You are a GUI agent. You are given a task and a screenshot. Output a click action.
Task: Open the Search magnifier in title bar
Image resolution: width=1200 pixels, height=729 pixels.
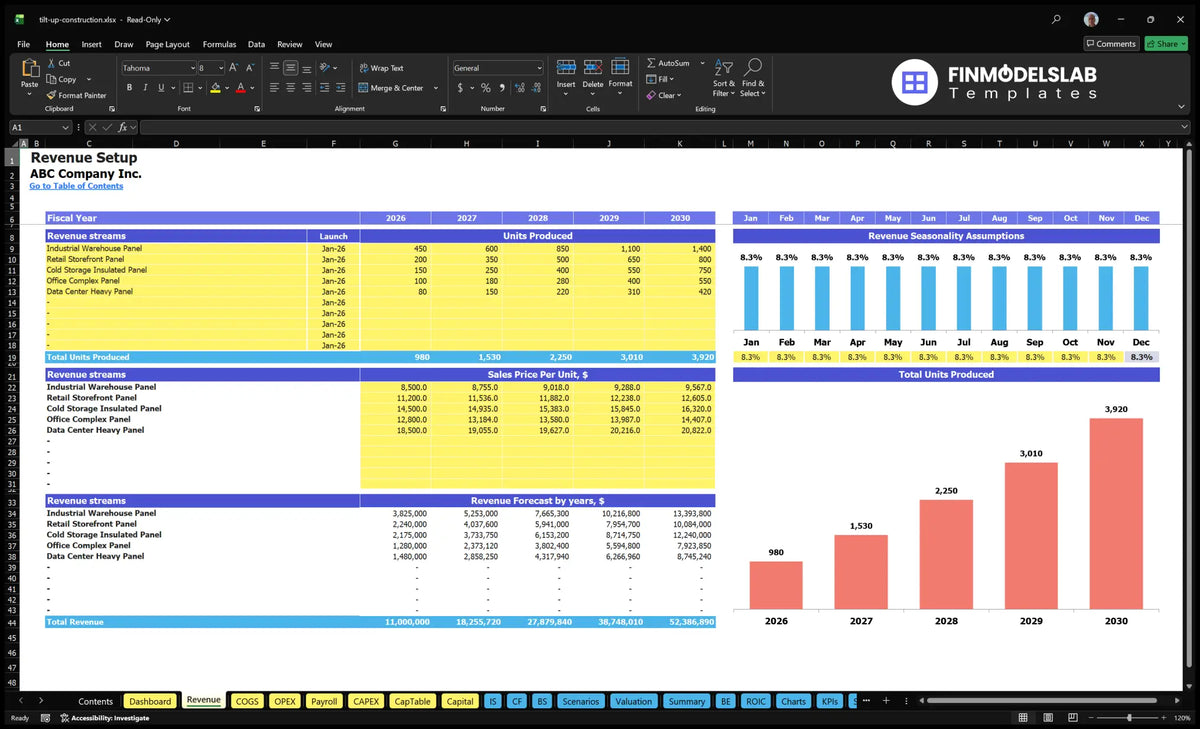pos(1057,19)
